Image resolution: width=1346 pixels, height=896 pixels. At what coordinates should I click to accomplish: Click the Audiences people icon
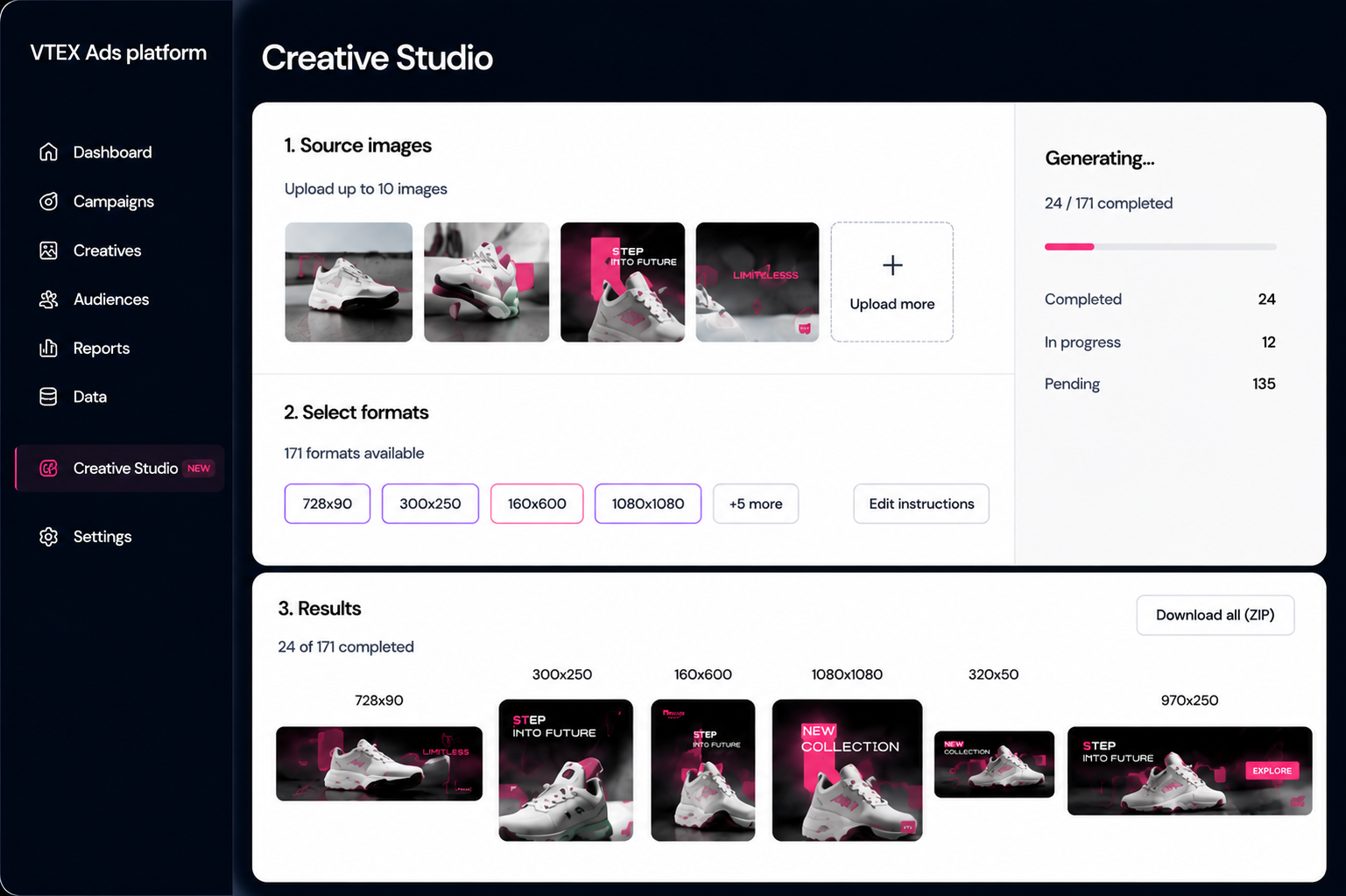click(x=49, y=299)
